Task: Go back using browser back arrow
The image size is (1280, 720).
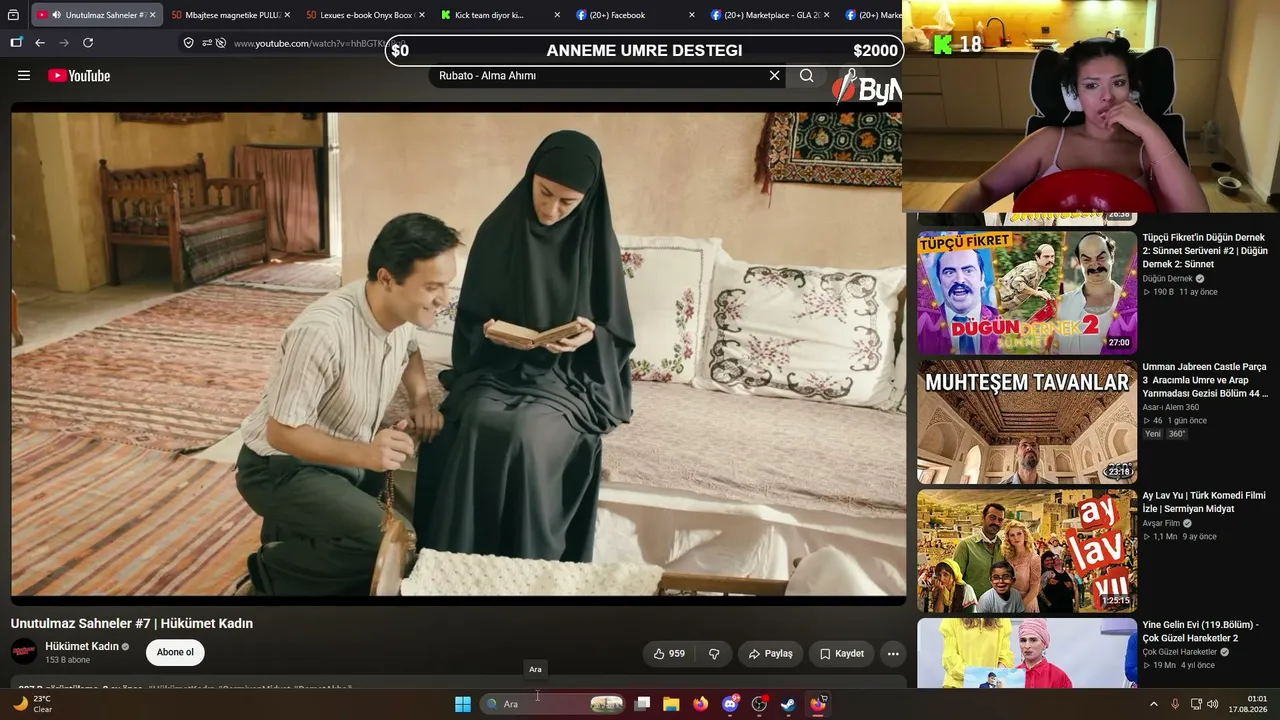Action: (x=40, y=43)
